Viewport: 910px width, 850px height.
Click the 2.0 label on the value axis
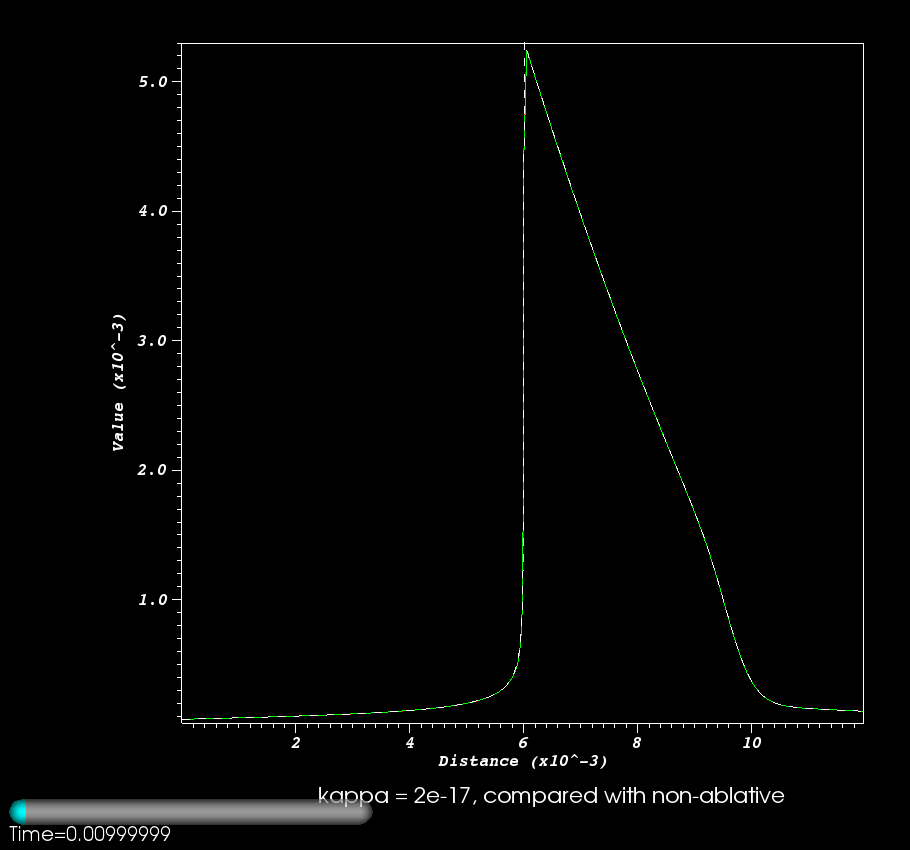tap(153, 470)
